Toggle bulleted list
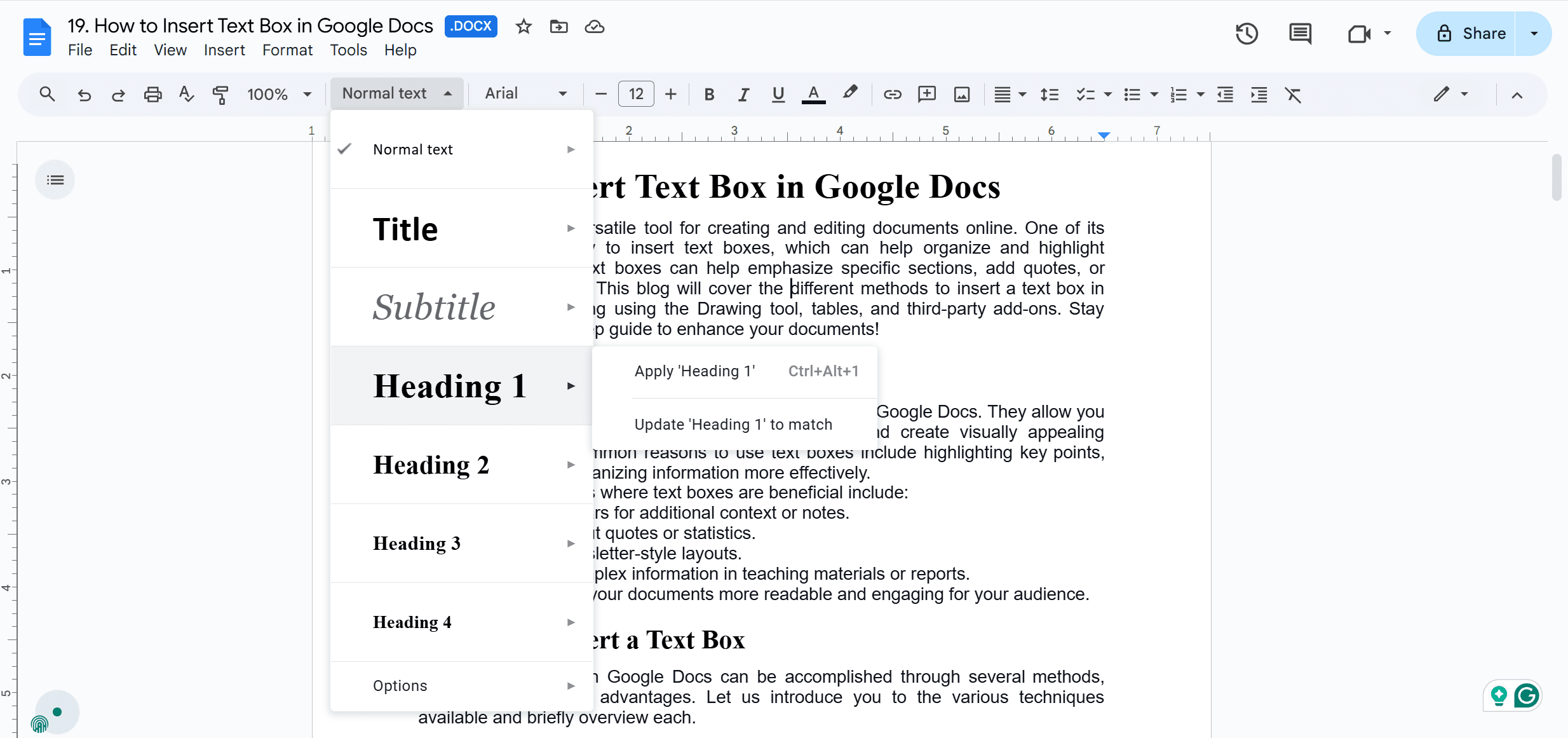The height and width of the screenshot is (738, 1568). pos(1132,95)
